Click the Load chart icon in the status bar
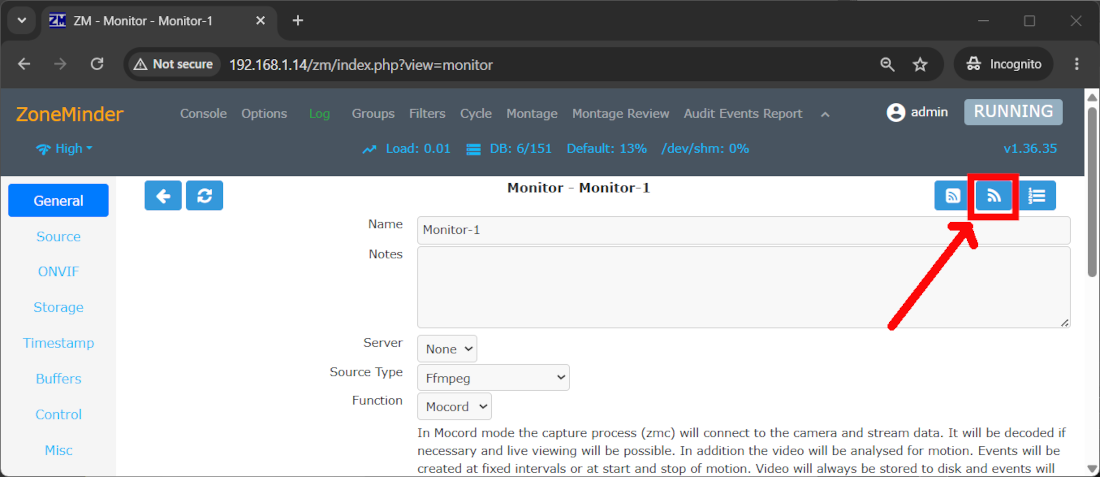Screen dimensions: 1100x477 coord(370,149)
